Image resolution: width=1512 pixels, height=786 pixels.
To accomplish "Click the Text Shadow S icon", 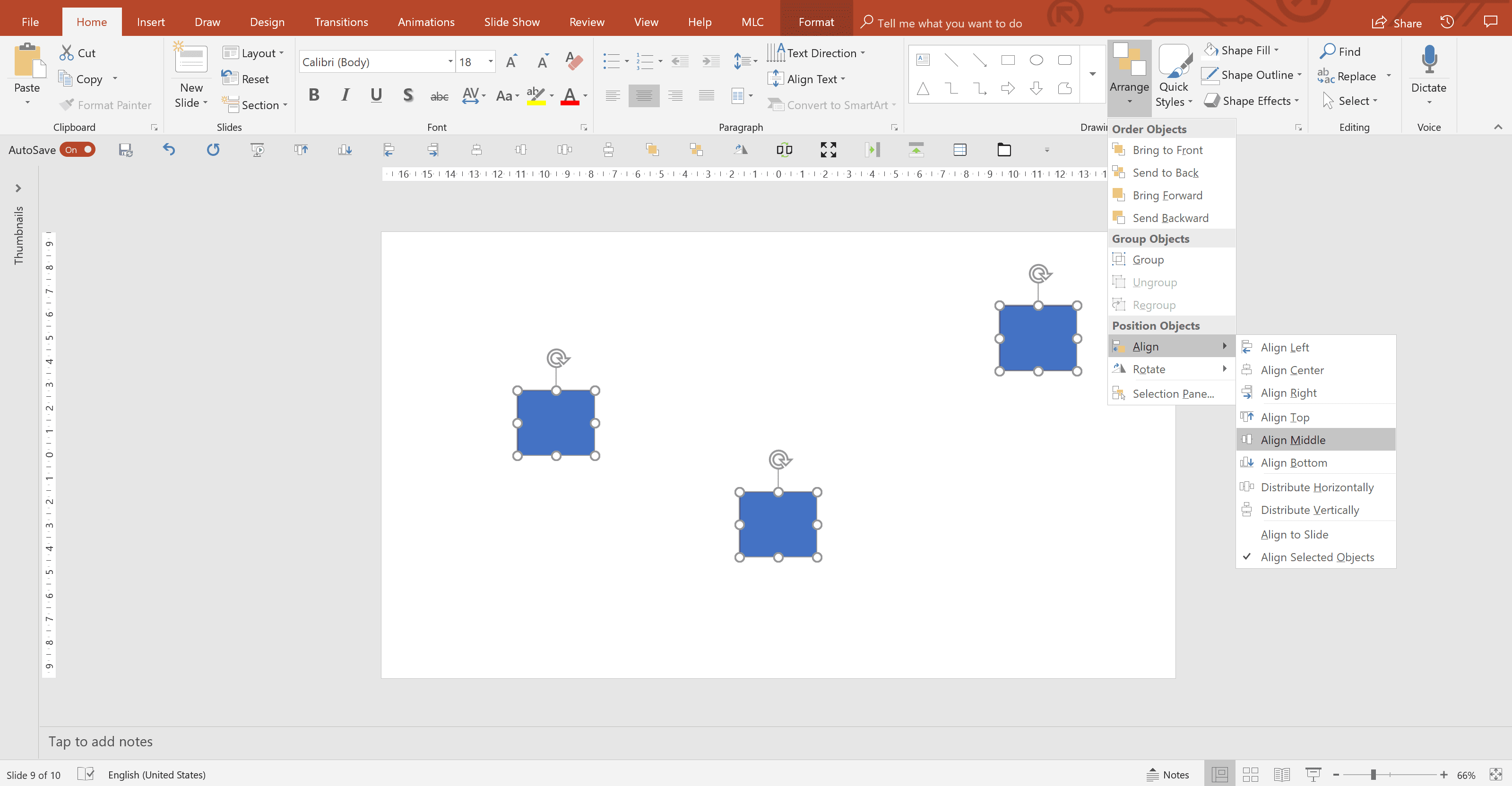I will [x=408, y=95].
